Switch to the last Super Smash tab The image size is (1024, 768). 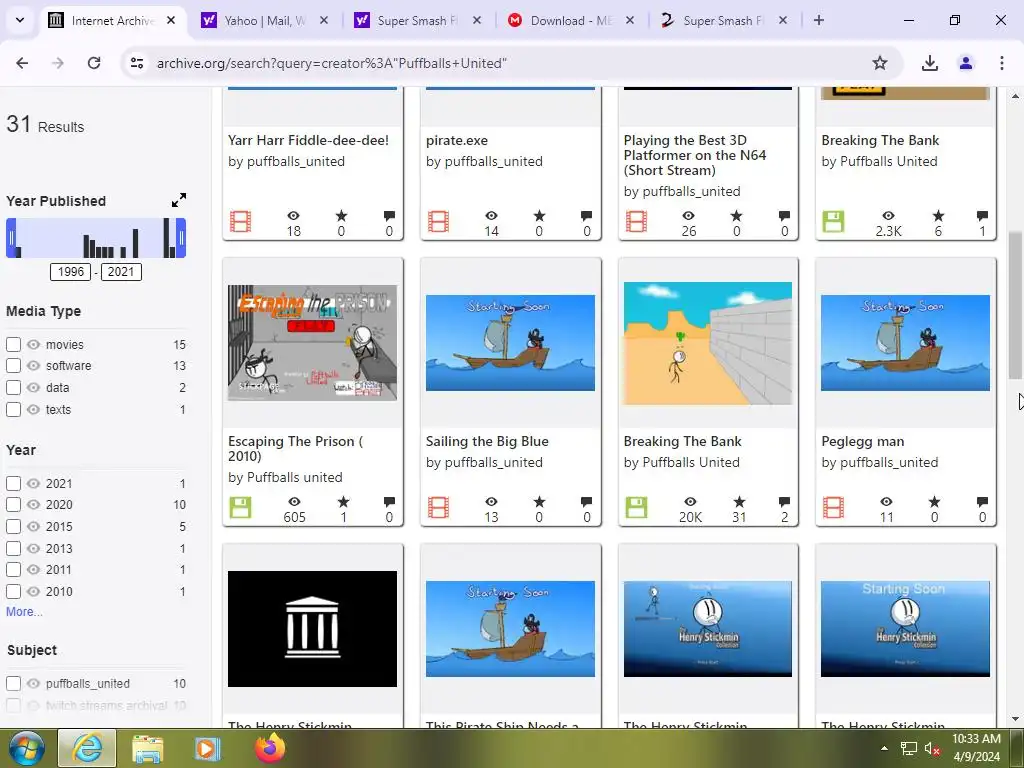723,20
